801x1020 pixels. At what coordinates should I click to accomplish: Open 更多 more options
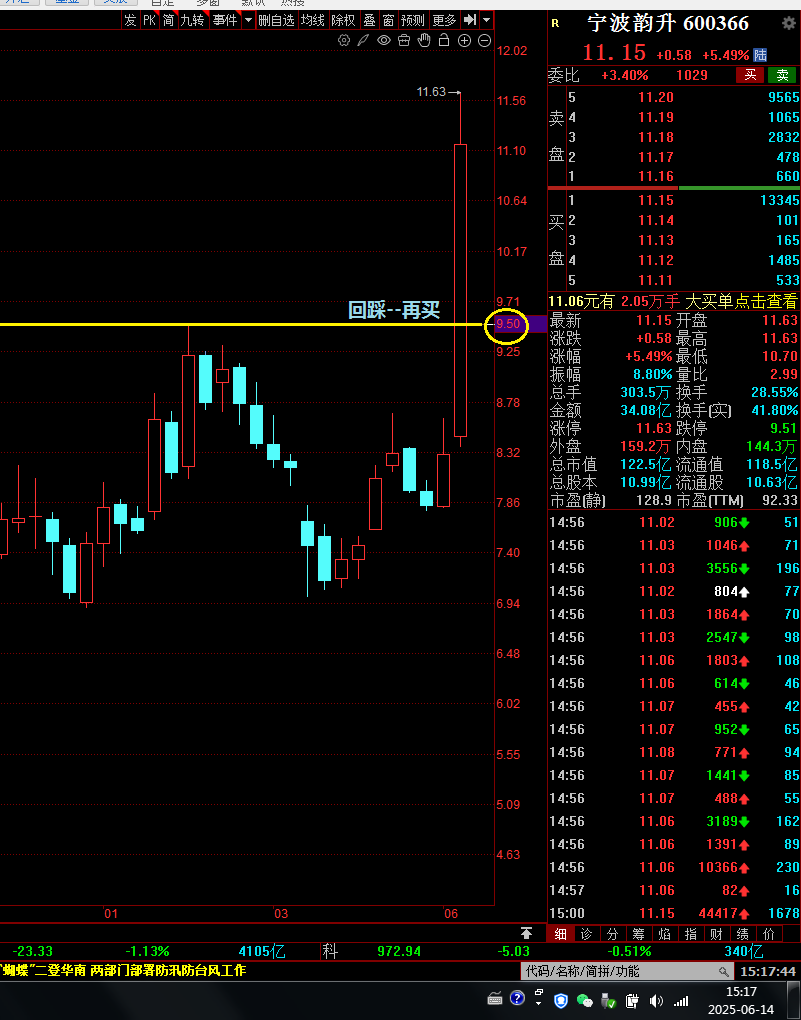(x=444, y=20)
